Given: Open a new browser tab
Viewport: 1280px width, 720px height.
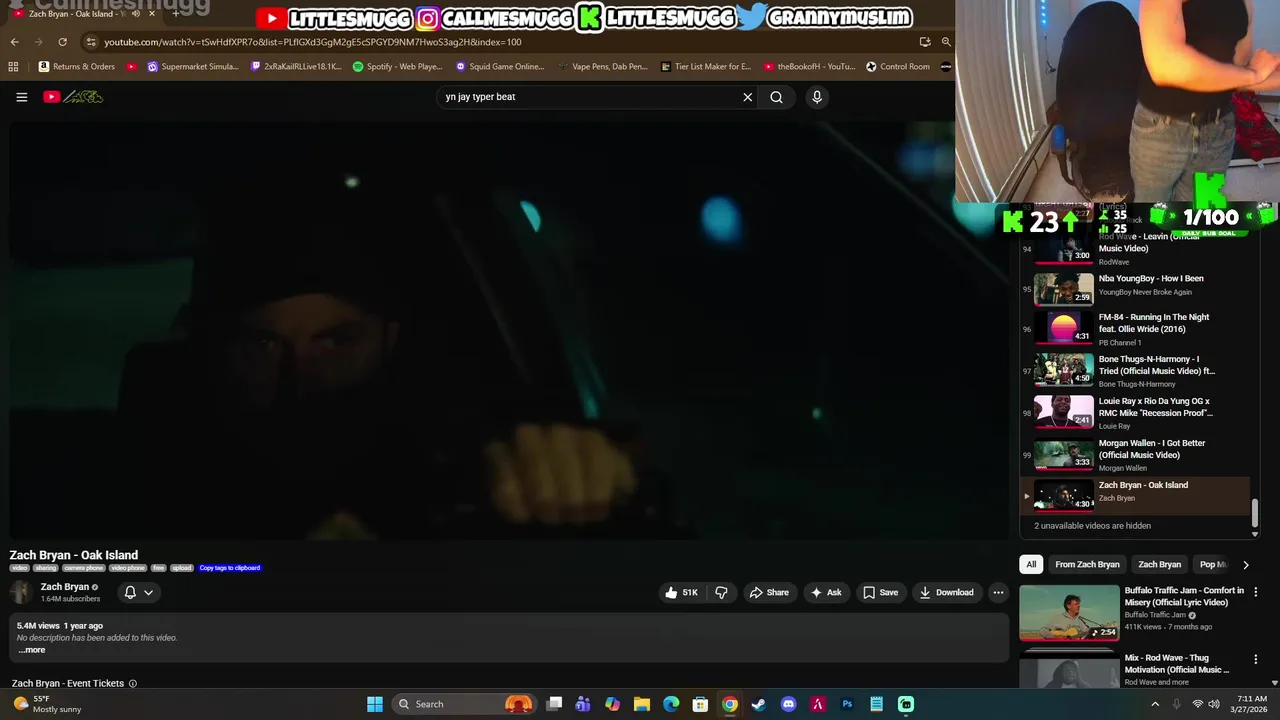Looking at the screenshot, I should click(x=176, y=14).
